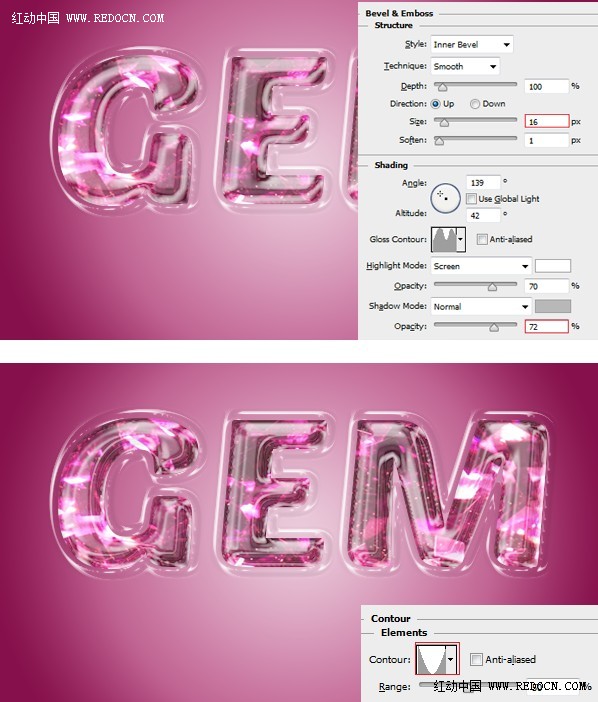The height and width of the screenshot is (702, 598).
Task: Click the gray Shadow Mode color swatch
Action: tap(553, 306)
